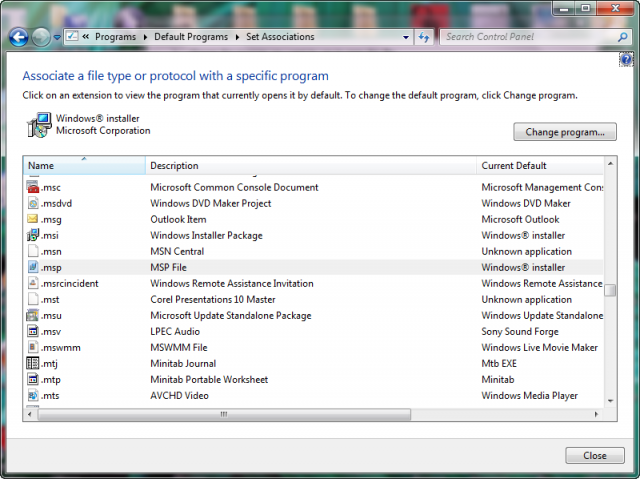Click the .msdvd extension name

click(x=56, y=203)
